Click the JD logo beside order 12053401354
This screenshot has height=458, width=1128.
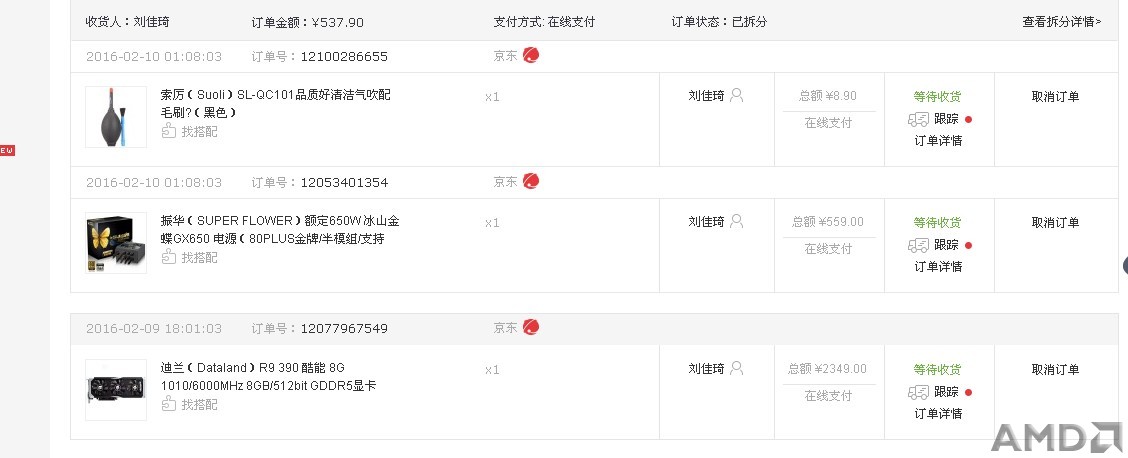pyautogui.click(x=531, y=181)
